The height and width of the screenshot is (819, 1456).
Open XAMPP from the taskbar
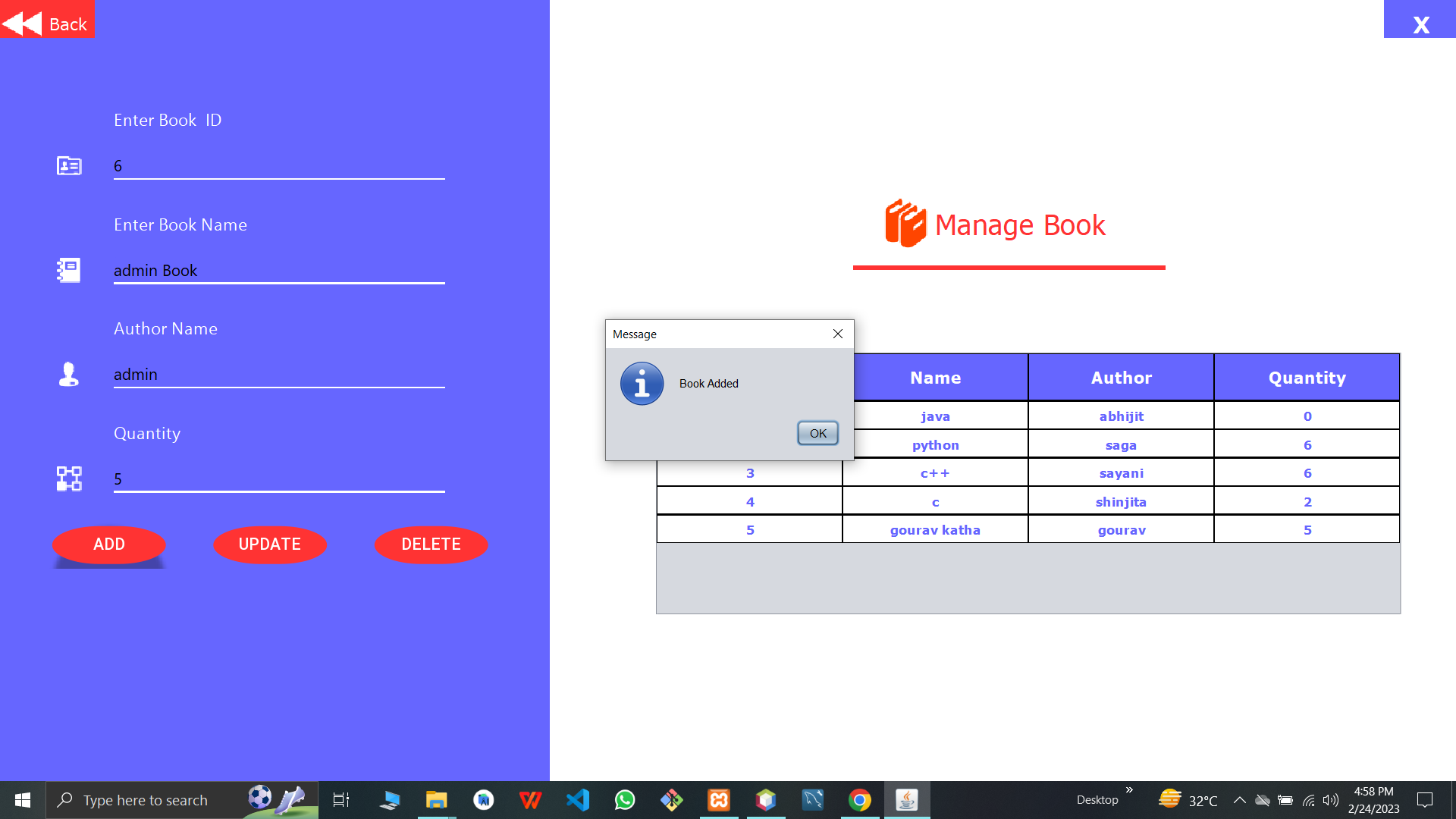point(719,800)
